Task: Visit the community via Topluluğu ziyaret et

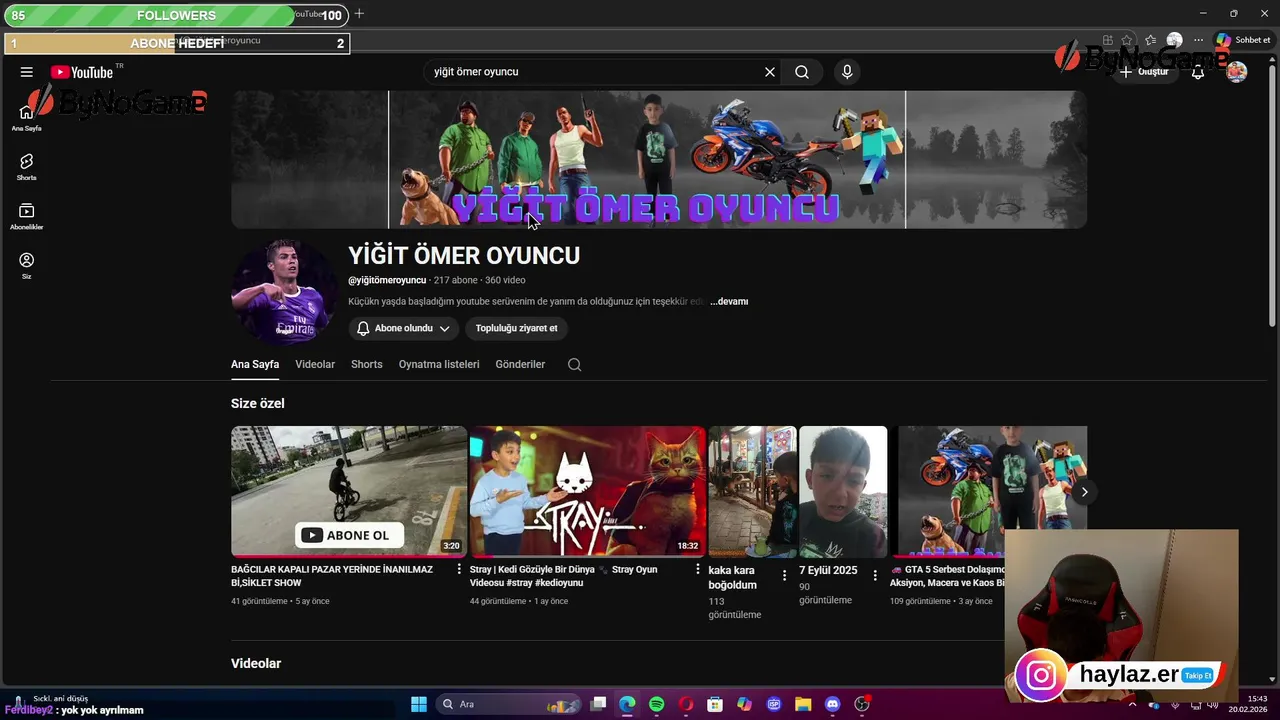Action: click(x=517, y=328)
